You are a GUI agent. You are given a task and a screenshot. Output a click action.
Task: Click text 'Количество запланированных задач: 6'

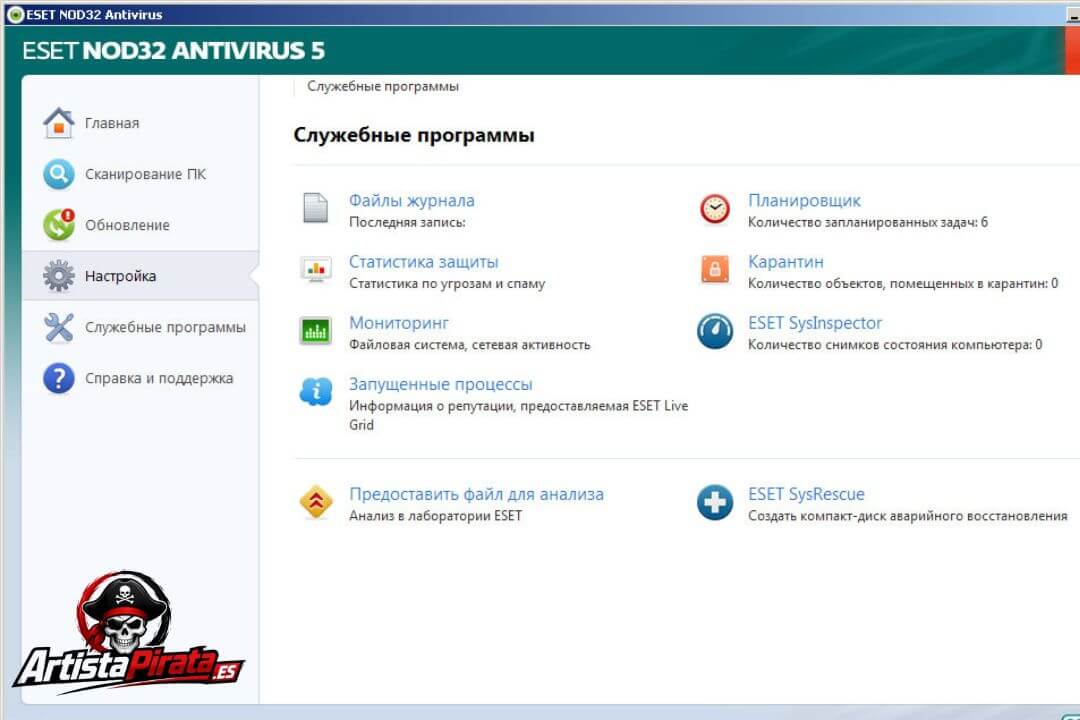coord(868,223)
